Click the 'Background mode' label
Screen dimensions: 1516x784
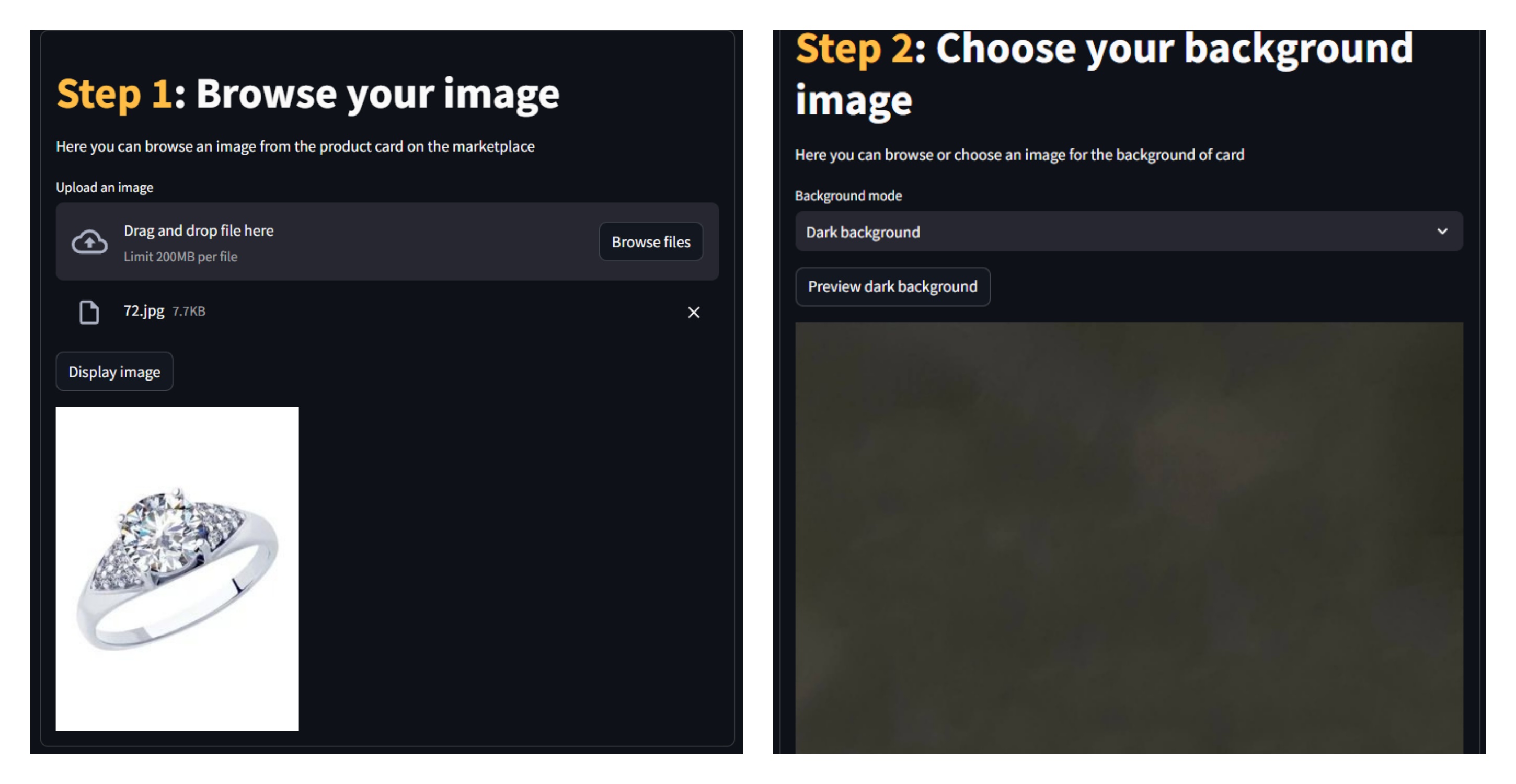(848, 195)
